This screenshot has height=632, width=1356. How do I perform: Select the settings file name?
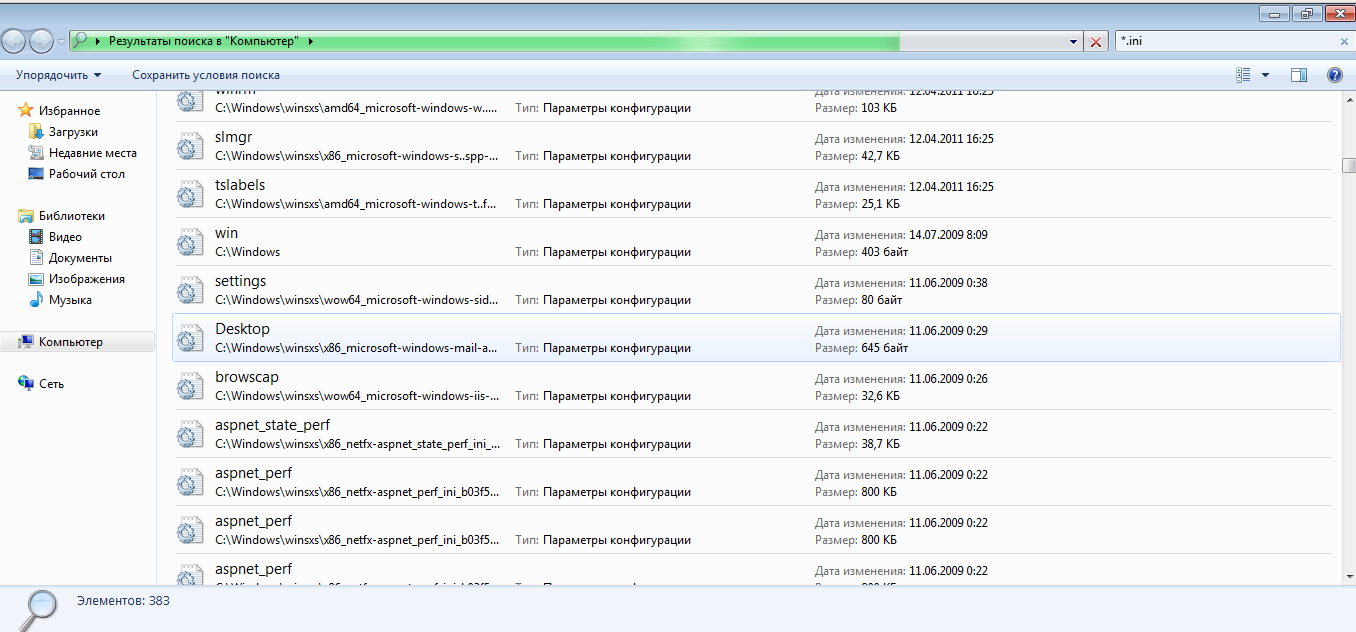point(240,281)
